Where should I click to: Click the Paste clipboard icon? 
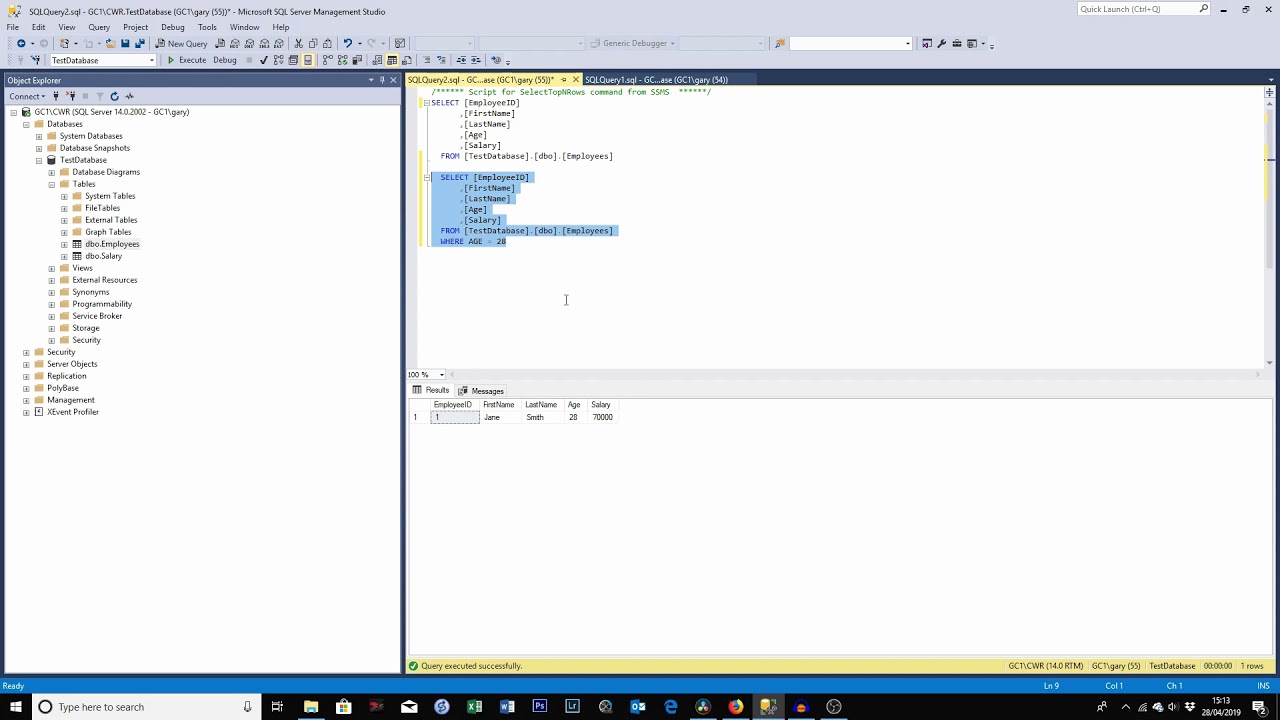pos(327,43)
